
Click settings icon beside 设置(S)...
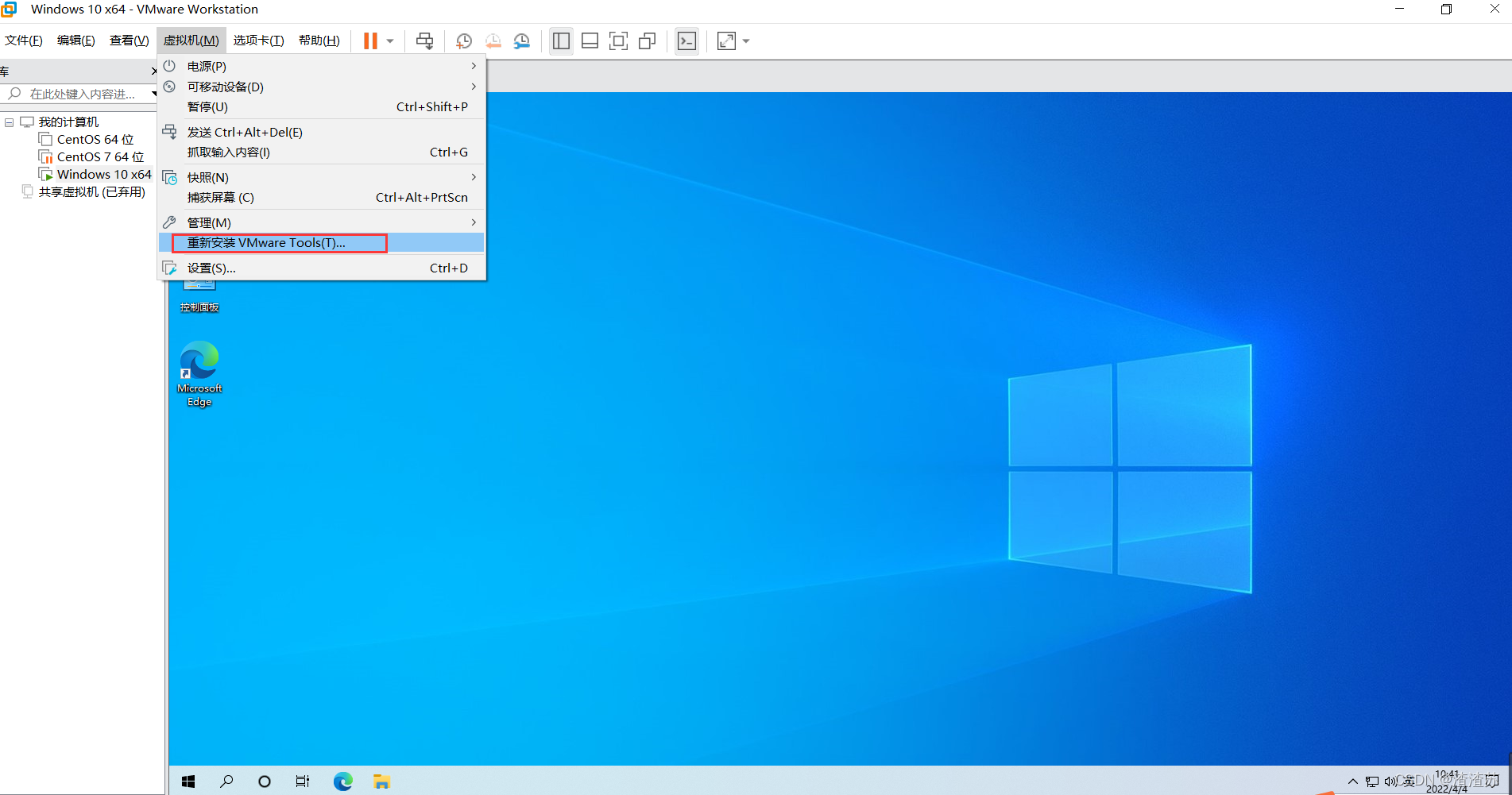(x=169, y=268)
